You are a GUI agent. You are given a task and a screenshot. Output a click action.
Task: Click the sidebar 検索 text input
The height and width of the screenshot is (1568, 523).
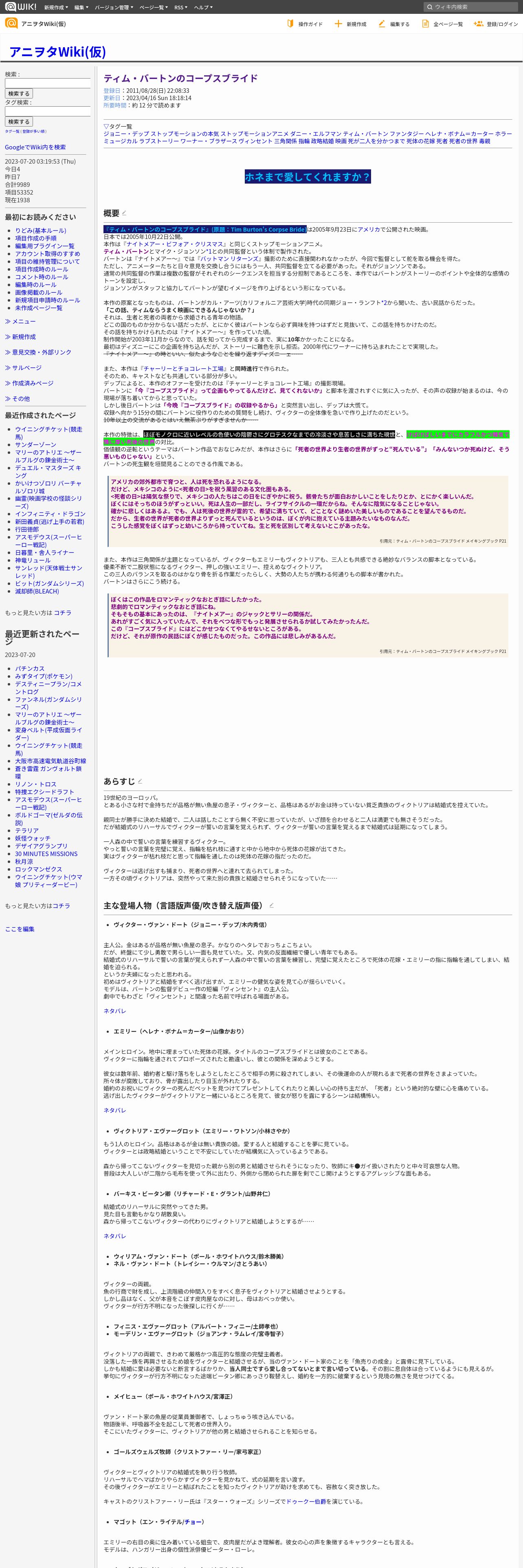click(x=48, y=83)
